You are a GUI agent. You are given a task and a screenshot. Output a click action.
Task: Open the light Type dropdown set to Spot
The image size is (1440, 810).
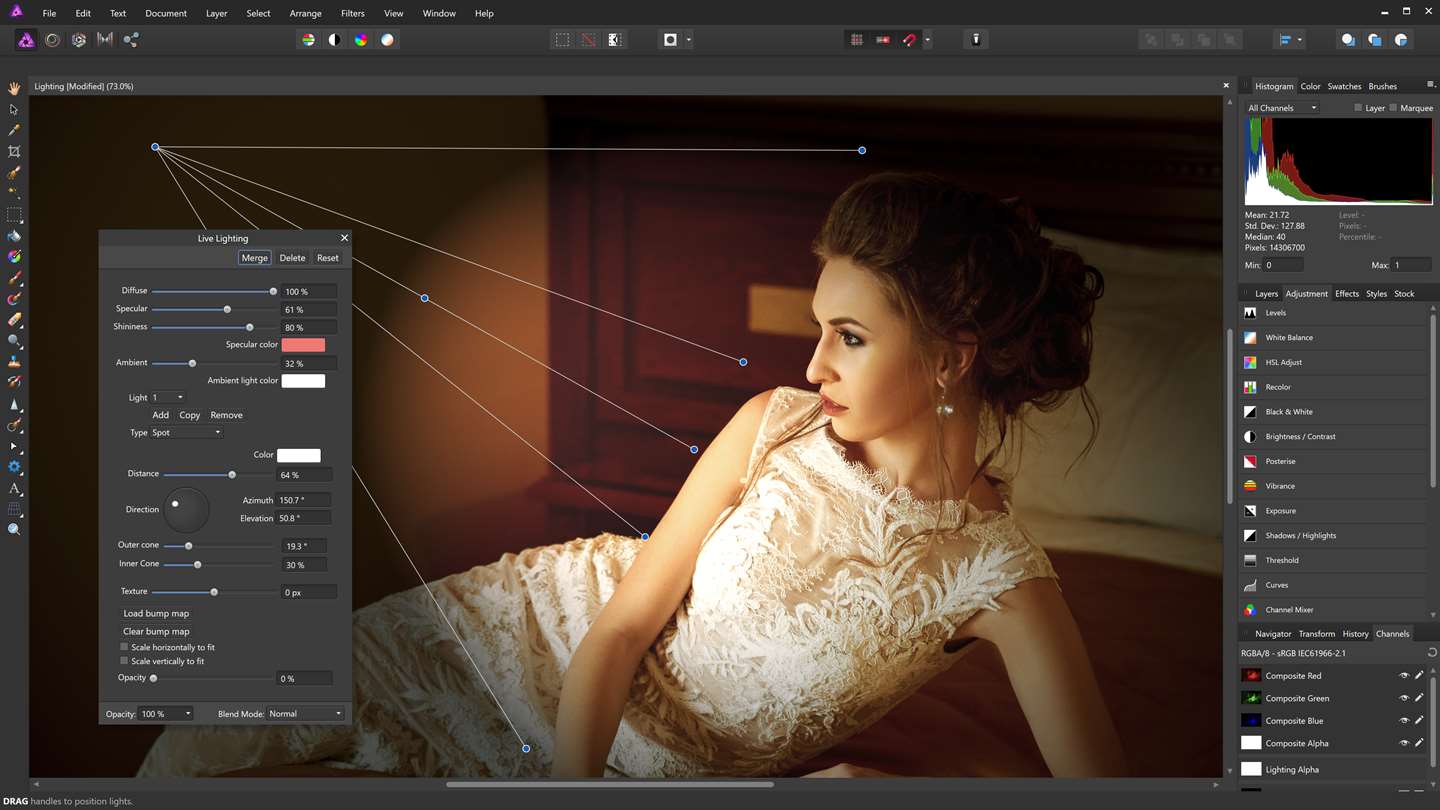tap(186, 433)
